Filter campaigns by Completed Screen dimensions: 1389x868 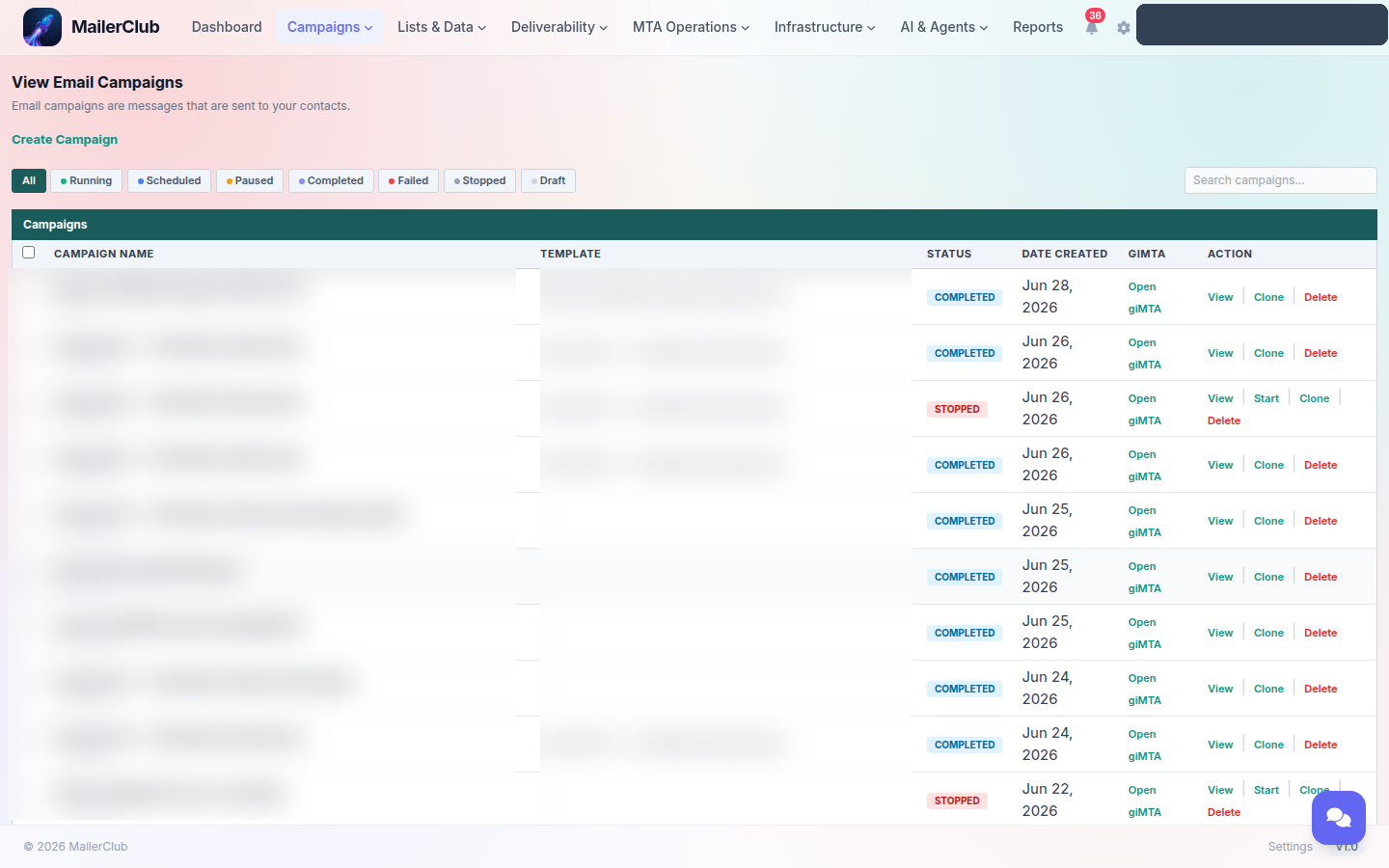coord(331,180)
